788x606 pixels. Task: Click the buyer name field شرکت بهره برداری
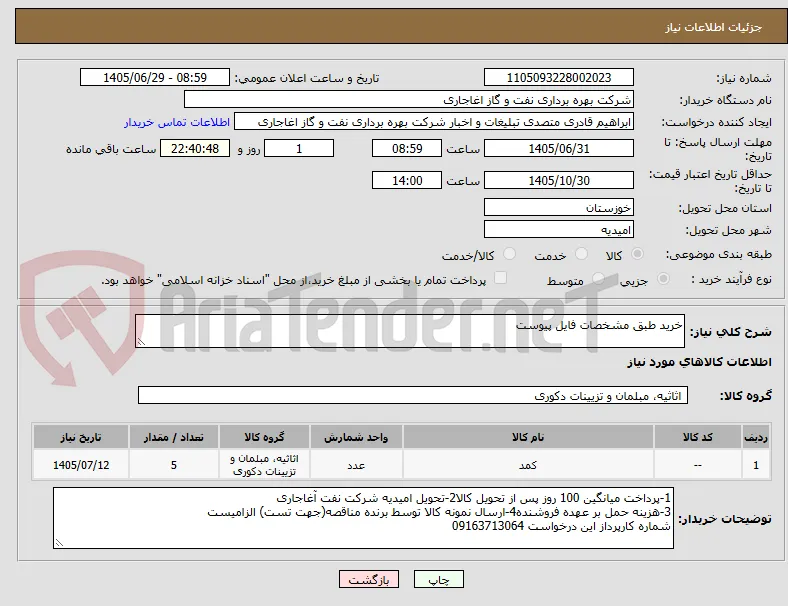tap(409, 99)
